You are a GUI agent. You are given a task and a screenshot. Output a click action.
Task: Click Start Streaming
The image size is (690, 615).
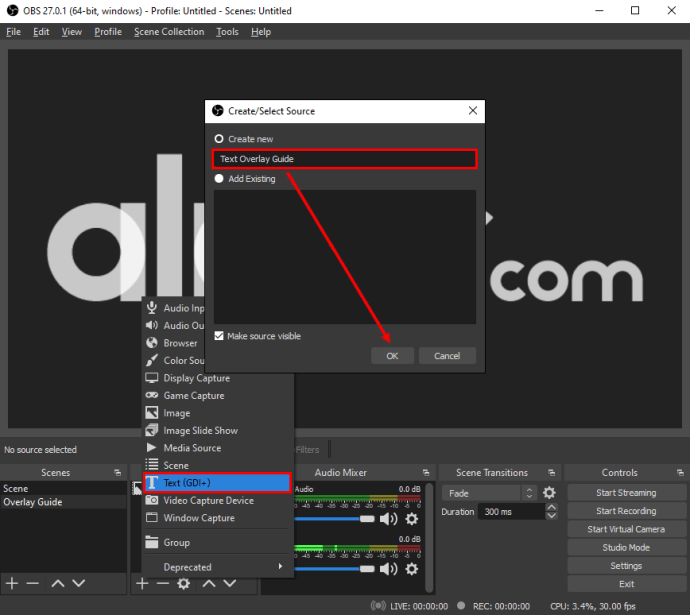626,493
